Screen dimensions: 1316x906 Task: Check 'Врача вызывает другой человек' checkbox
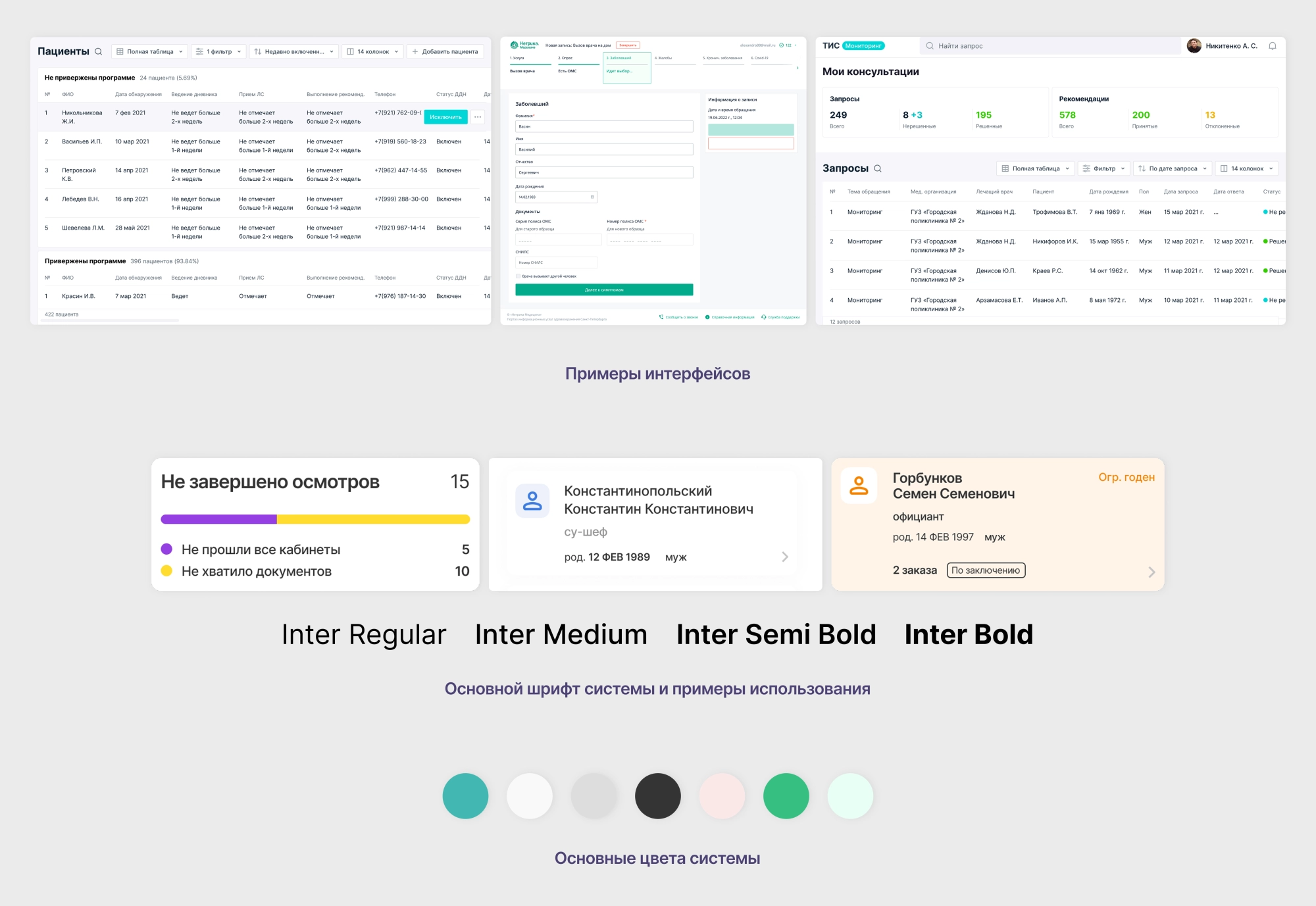click(x=518, y=276)
